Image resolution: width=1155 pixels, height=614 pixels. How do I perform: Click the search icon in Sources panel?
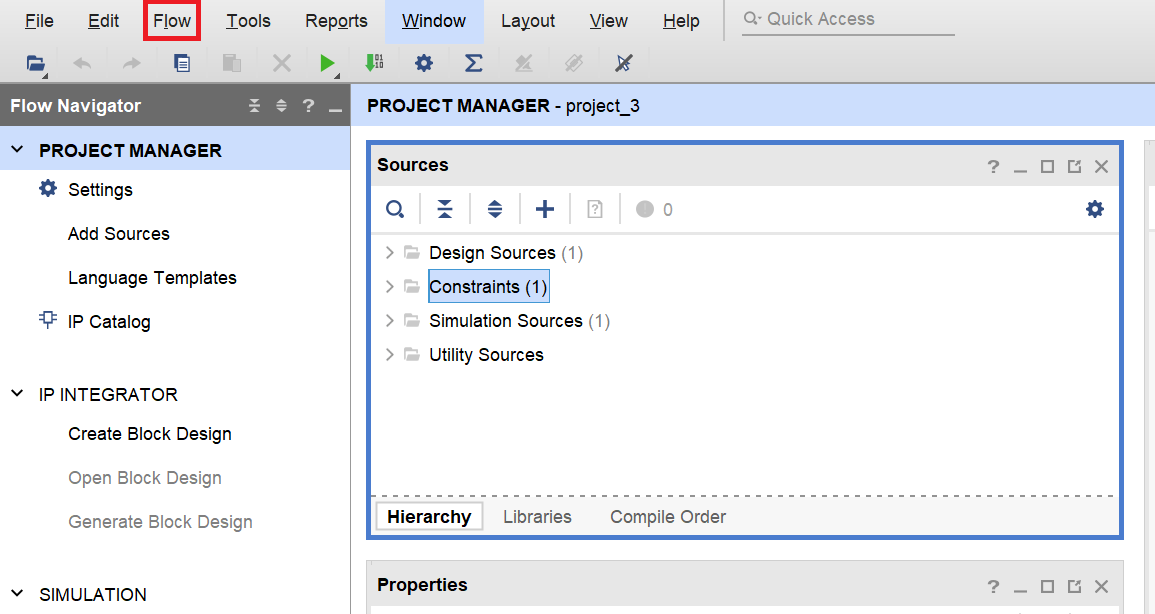tap(395, 209)
